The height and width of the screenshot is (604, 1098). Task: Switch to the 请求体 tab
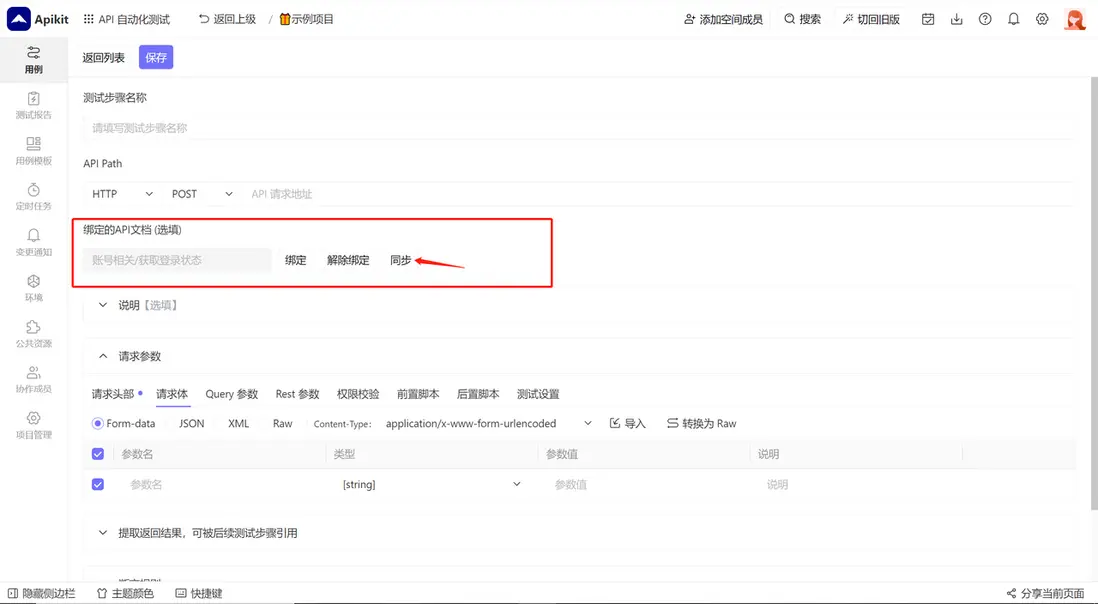pos(172,394)
